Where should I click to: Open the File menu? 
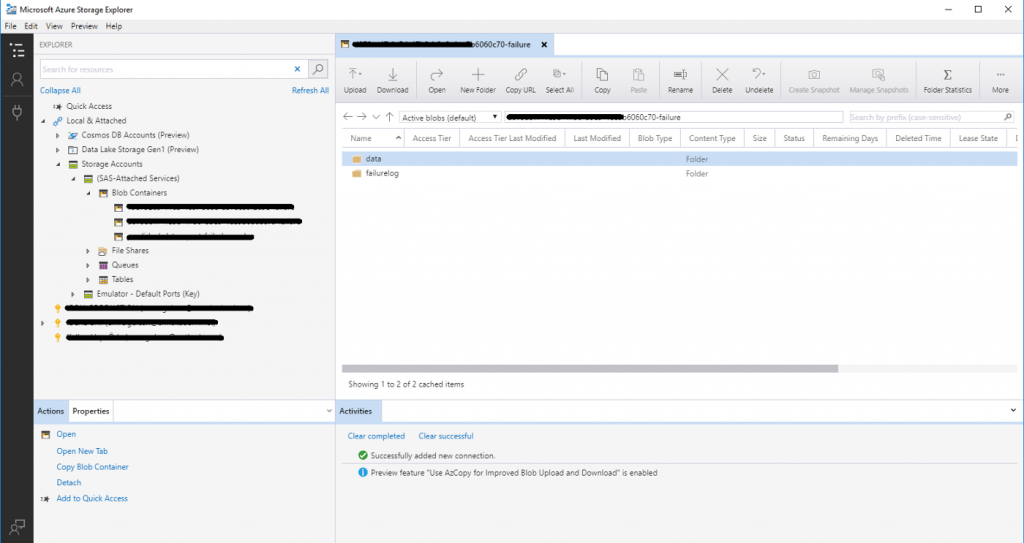pos(10,26)
